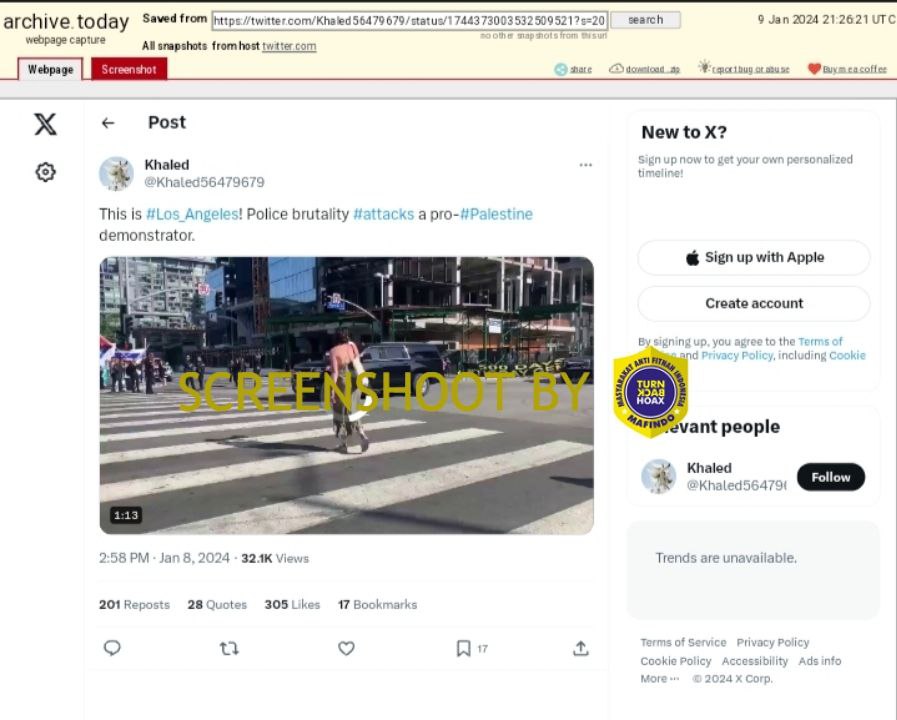897x720 pixels.
Task: Bookmark the post using bookmark icon
Action: 463,648
